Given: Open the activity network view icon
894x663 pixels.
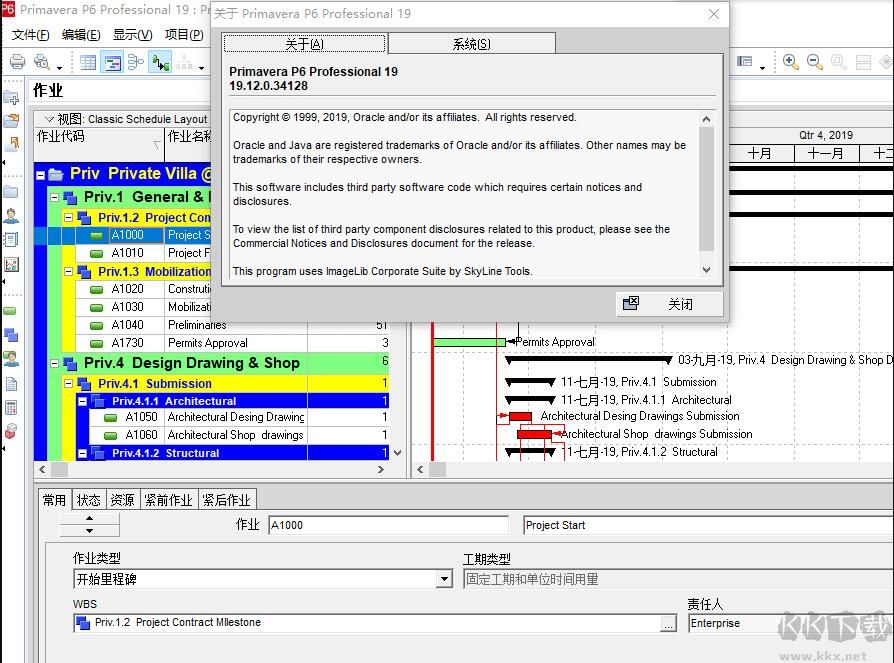Looking at the screenshot, I should 136,62.
